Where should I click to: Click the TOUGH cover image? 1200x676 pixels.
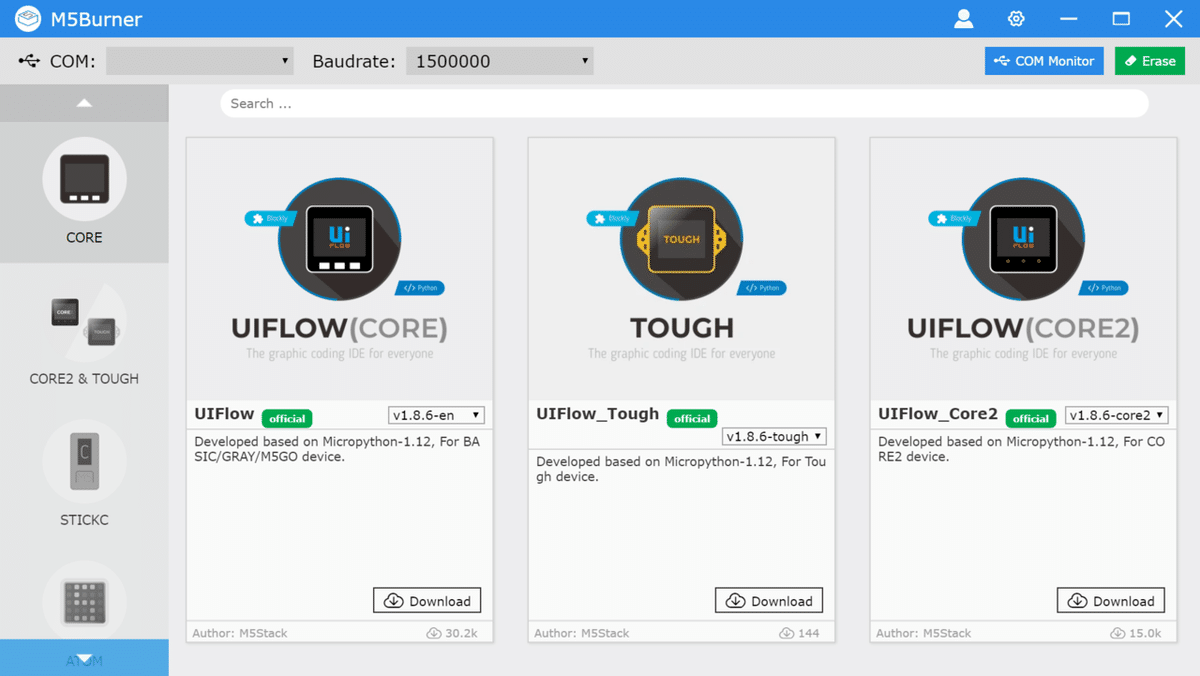(x=681, y=269)
